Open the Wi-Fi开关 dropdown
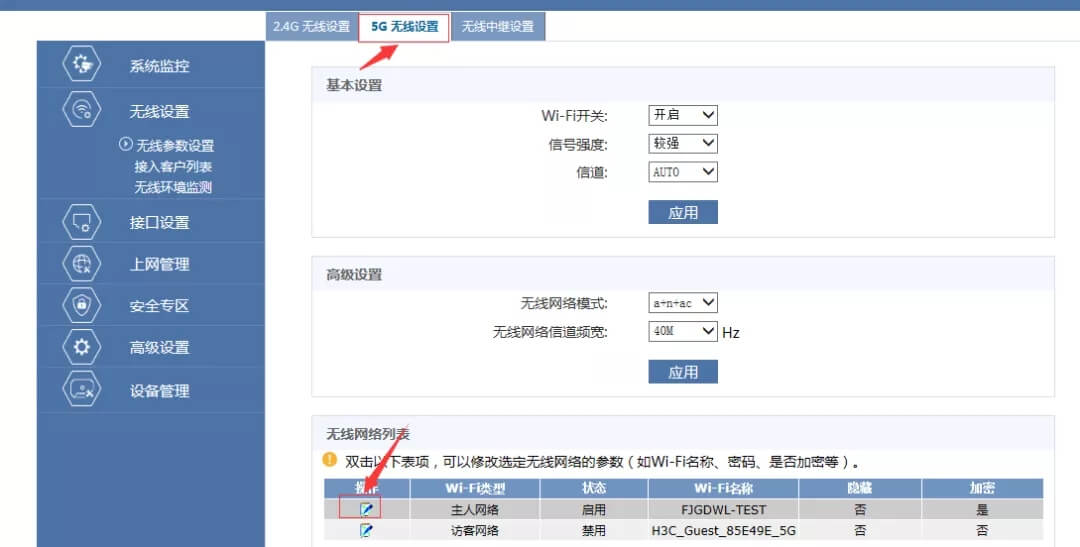 point(683,115)
